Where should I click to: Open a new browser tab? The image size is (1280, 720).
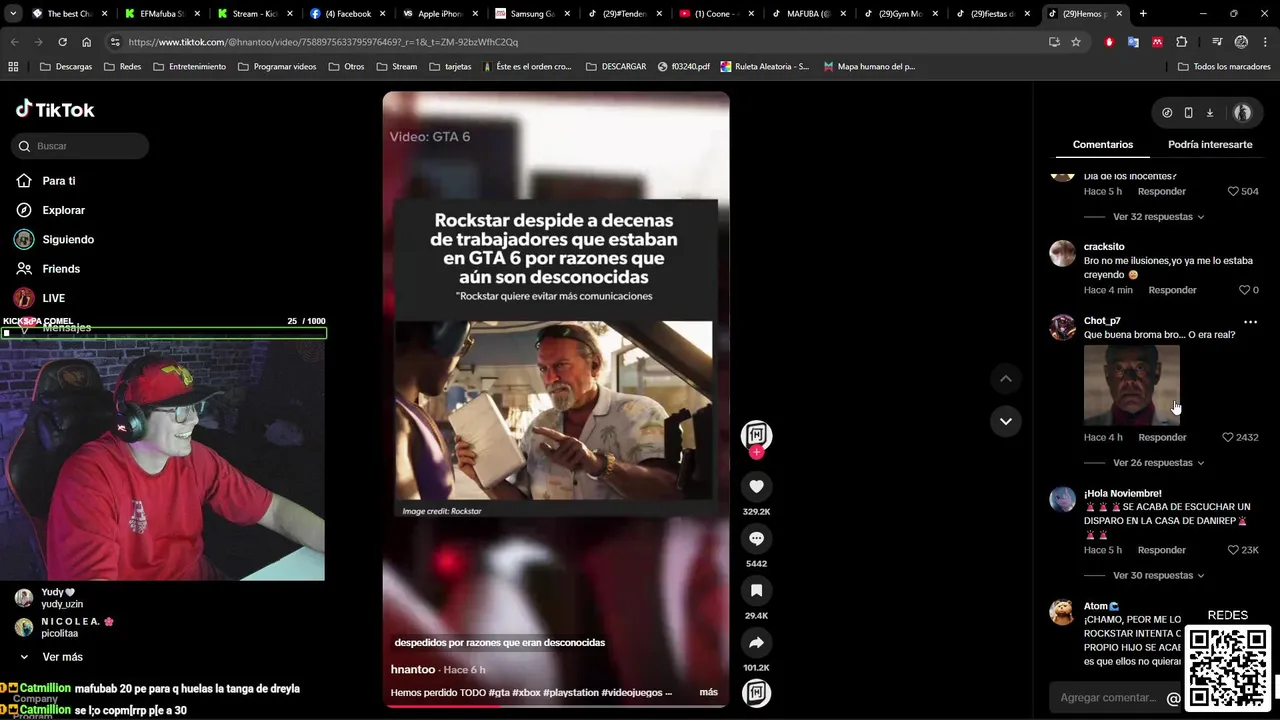[1143, 14]
